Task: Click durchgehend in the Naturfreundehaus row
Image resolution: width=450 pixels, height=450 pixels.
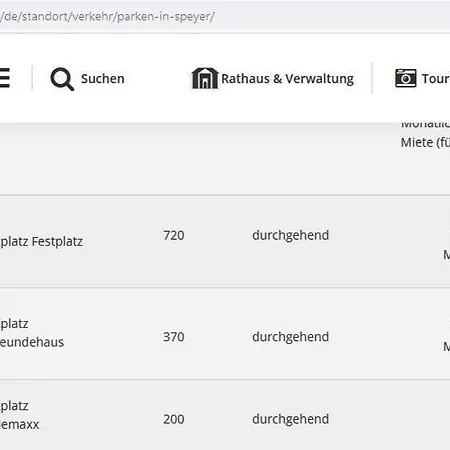Action: click(290, 337)
